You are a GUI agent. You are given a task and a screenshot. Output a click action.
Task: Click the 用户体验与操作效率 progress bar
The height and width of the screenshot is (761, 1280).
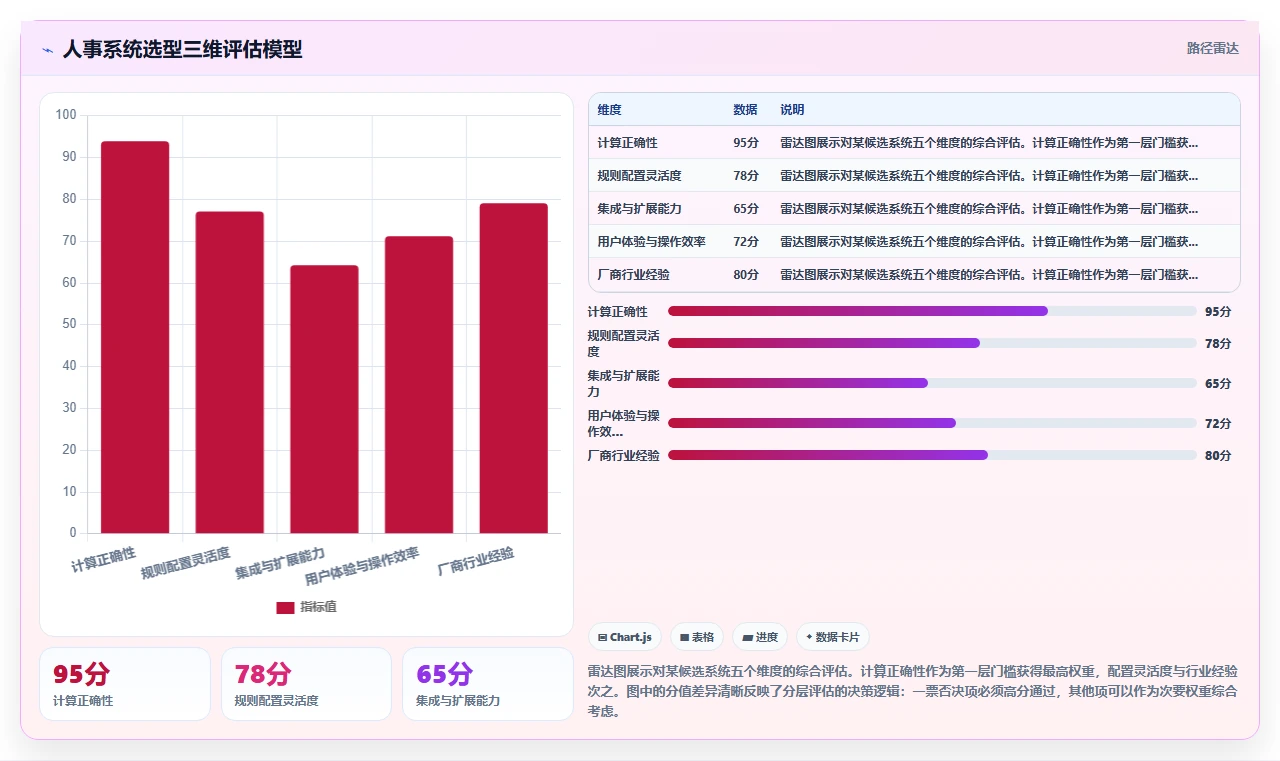932,423
